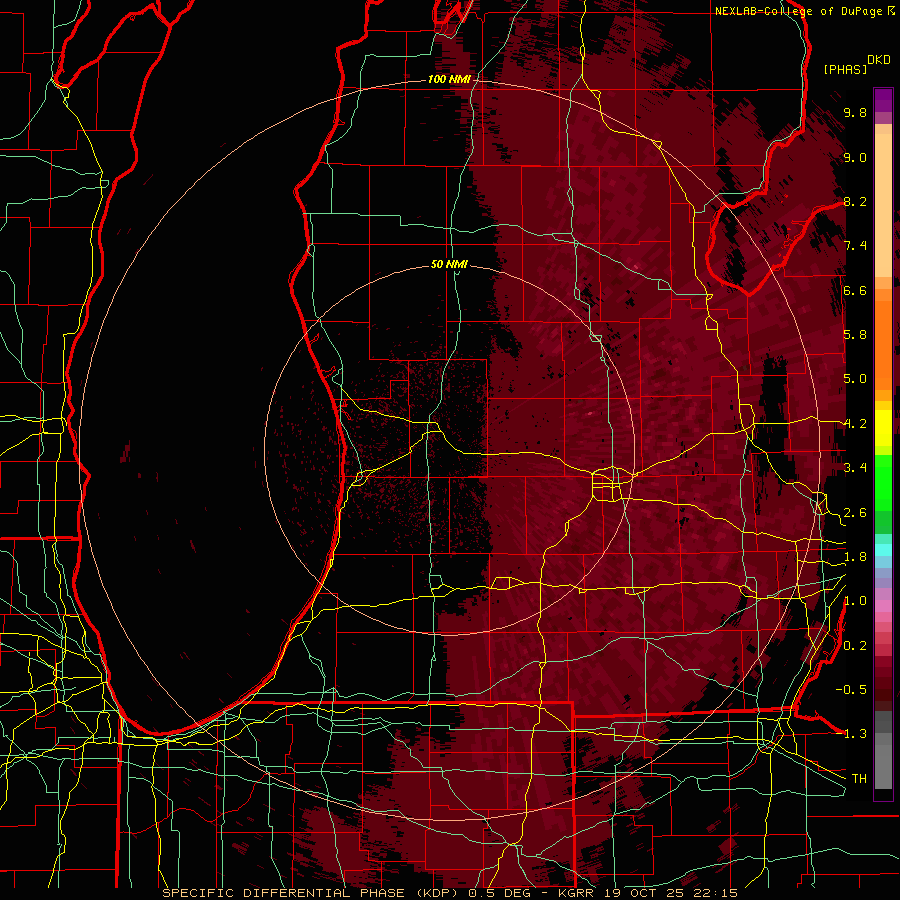Click the 8.2 legend value

pos(855,201)
